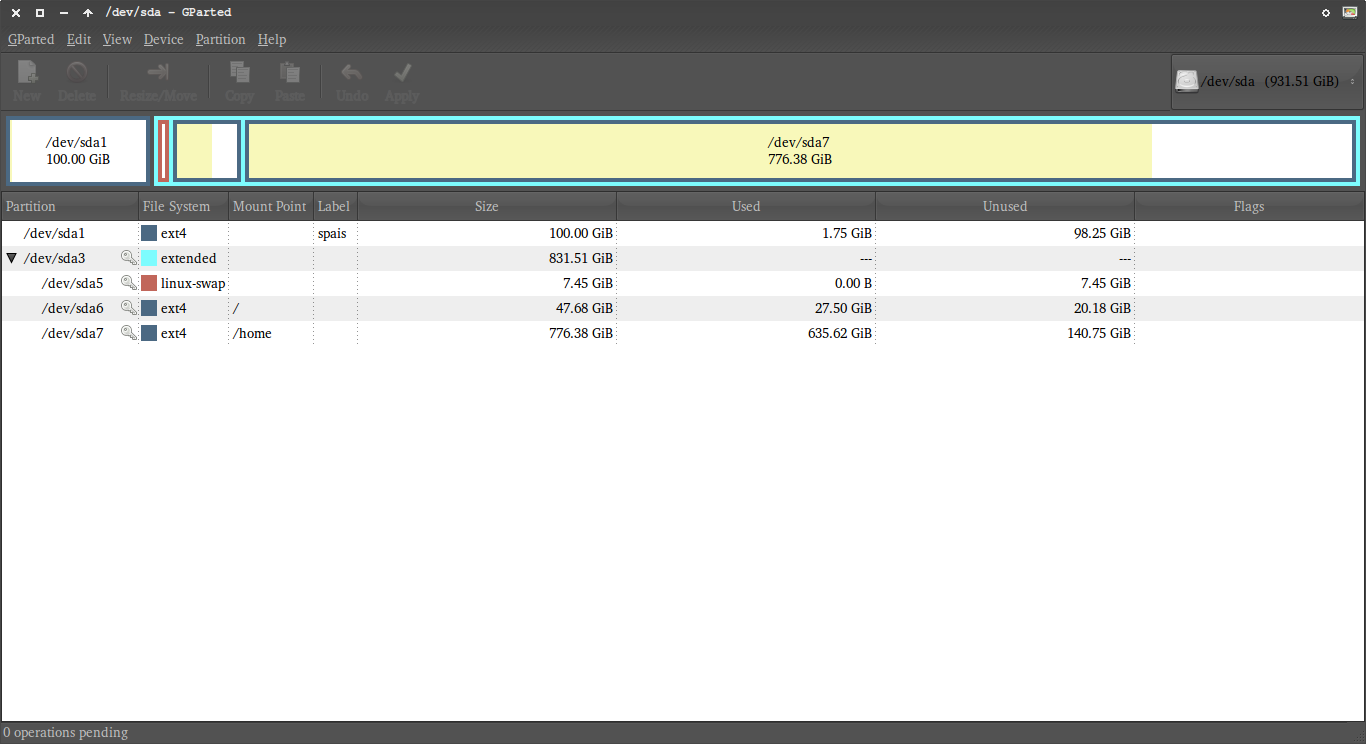Screen dimensions: 1366x744
Task: Select ext4 color swatch in /dev/sda1 row
Action: coord(149,233)
